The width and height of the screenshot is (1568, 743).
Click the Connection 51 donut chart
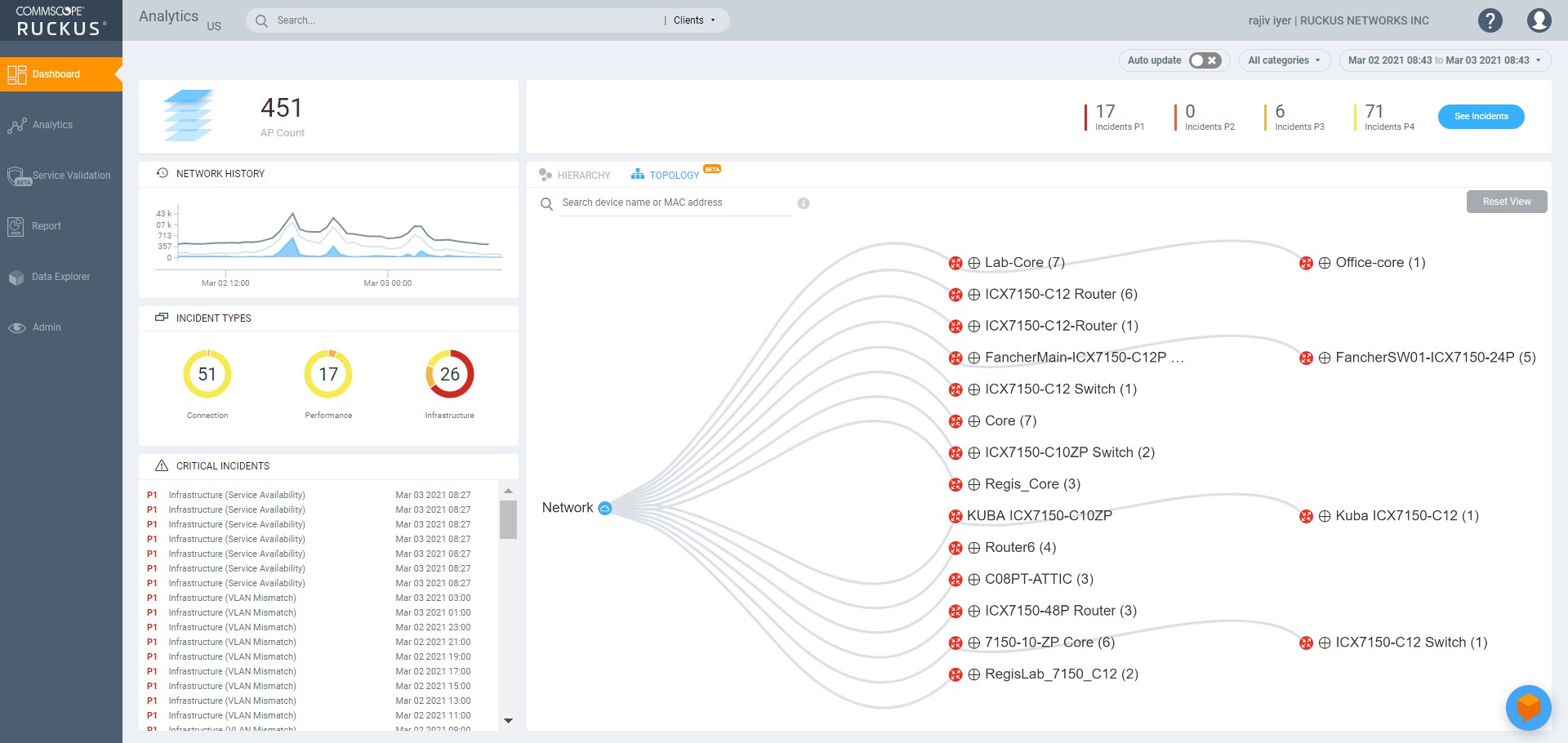coord(207,374)
